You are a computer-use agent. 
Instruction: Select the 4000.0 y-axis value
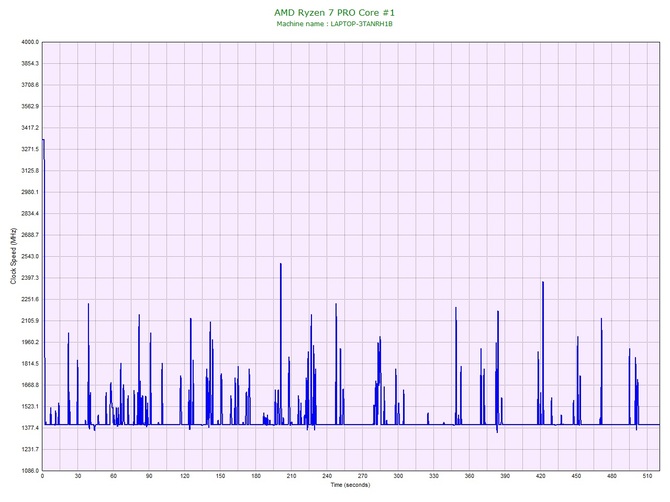[x=30, y=42]
